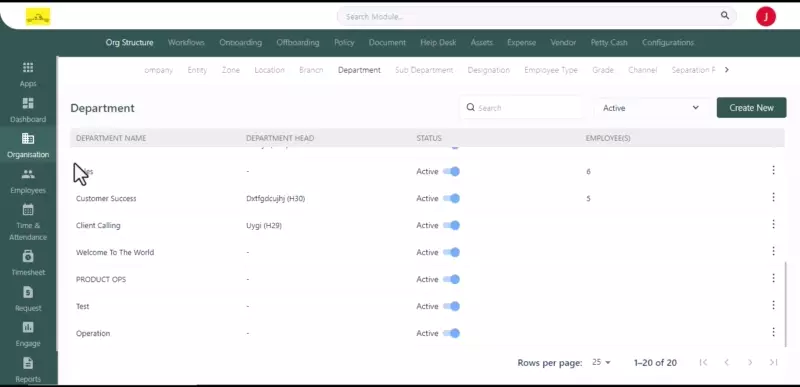Image resolution: width=800 pixels, height=387 pixels.
Task: Open the Expense menu
Action: (x=521, y=43)
